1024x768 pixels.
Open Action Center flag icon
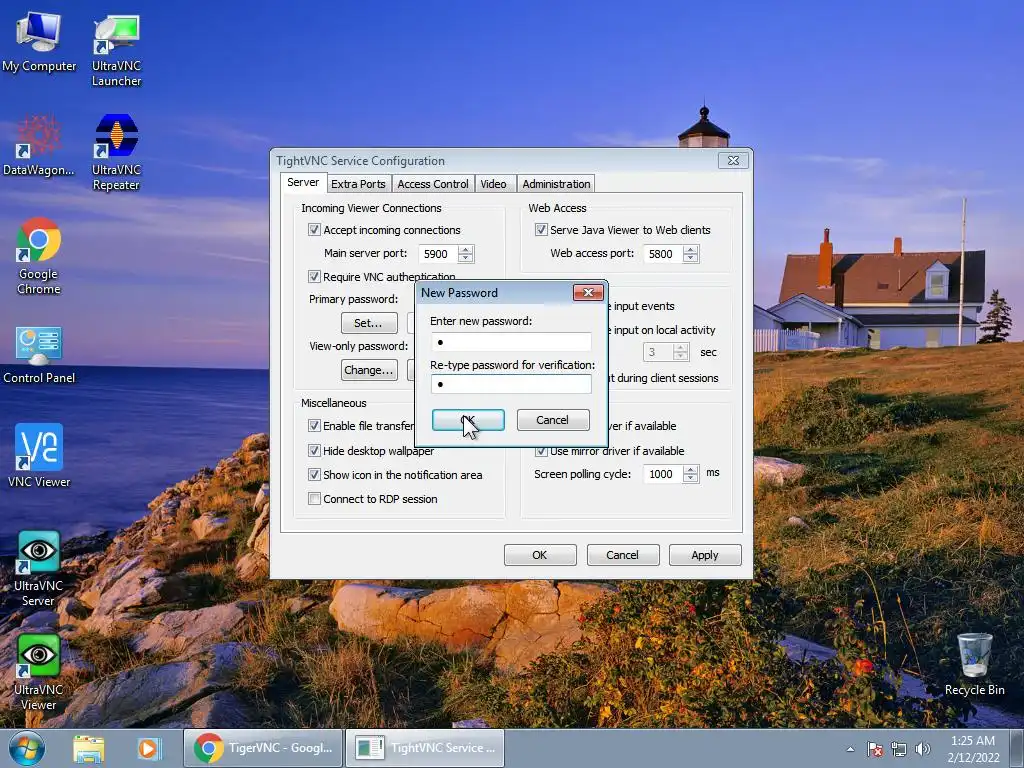click(875, 749)
